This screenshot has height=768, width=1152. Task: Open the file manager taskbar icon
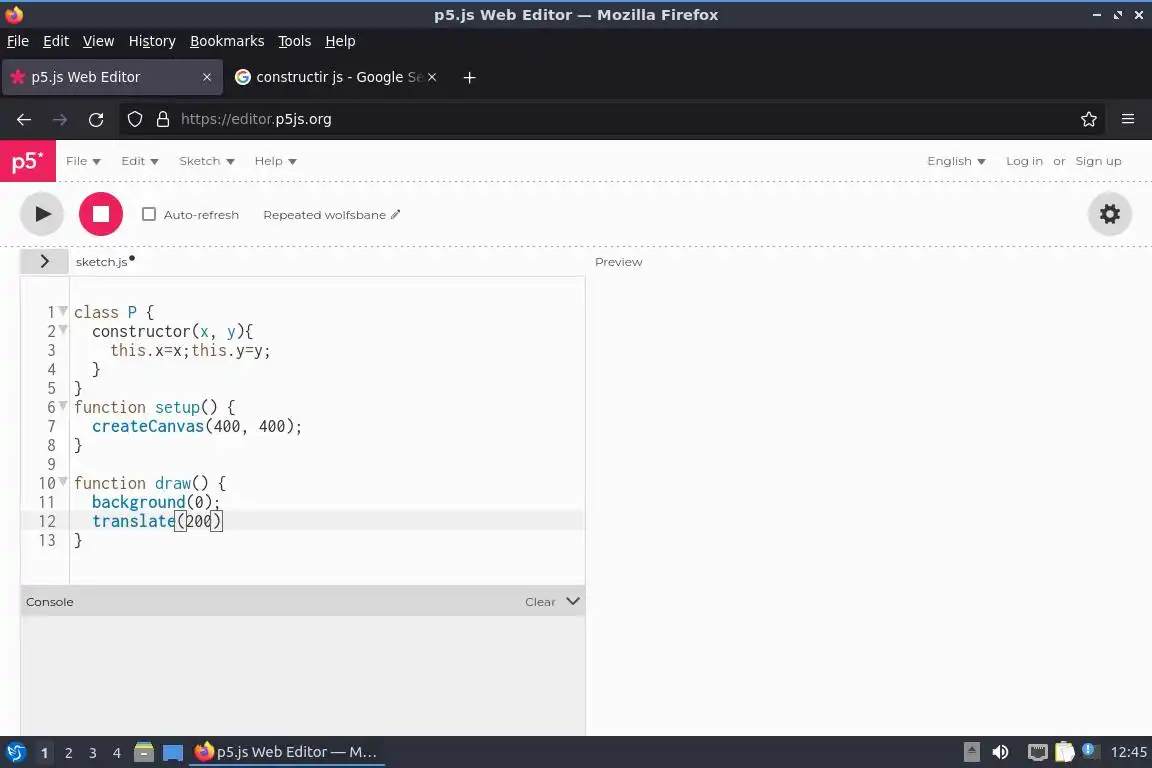(144, 752)
